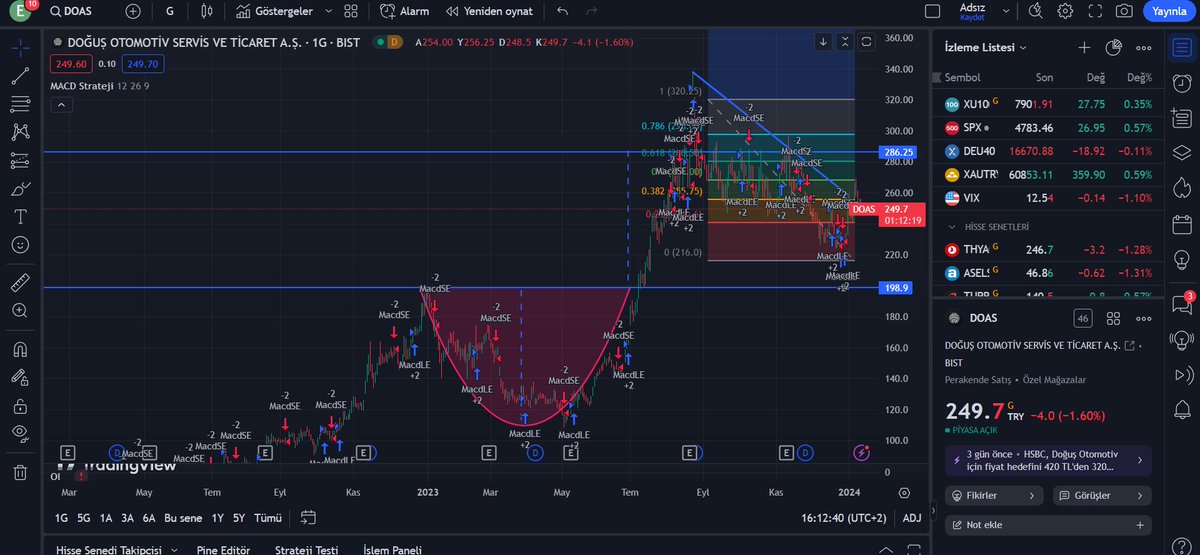Open the user profile avatar menu
Viewport: 1200px width, 555px height.
[x=17, y=12]
